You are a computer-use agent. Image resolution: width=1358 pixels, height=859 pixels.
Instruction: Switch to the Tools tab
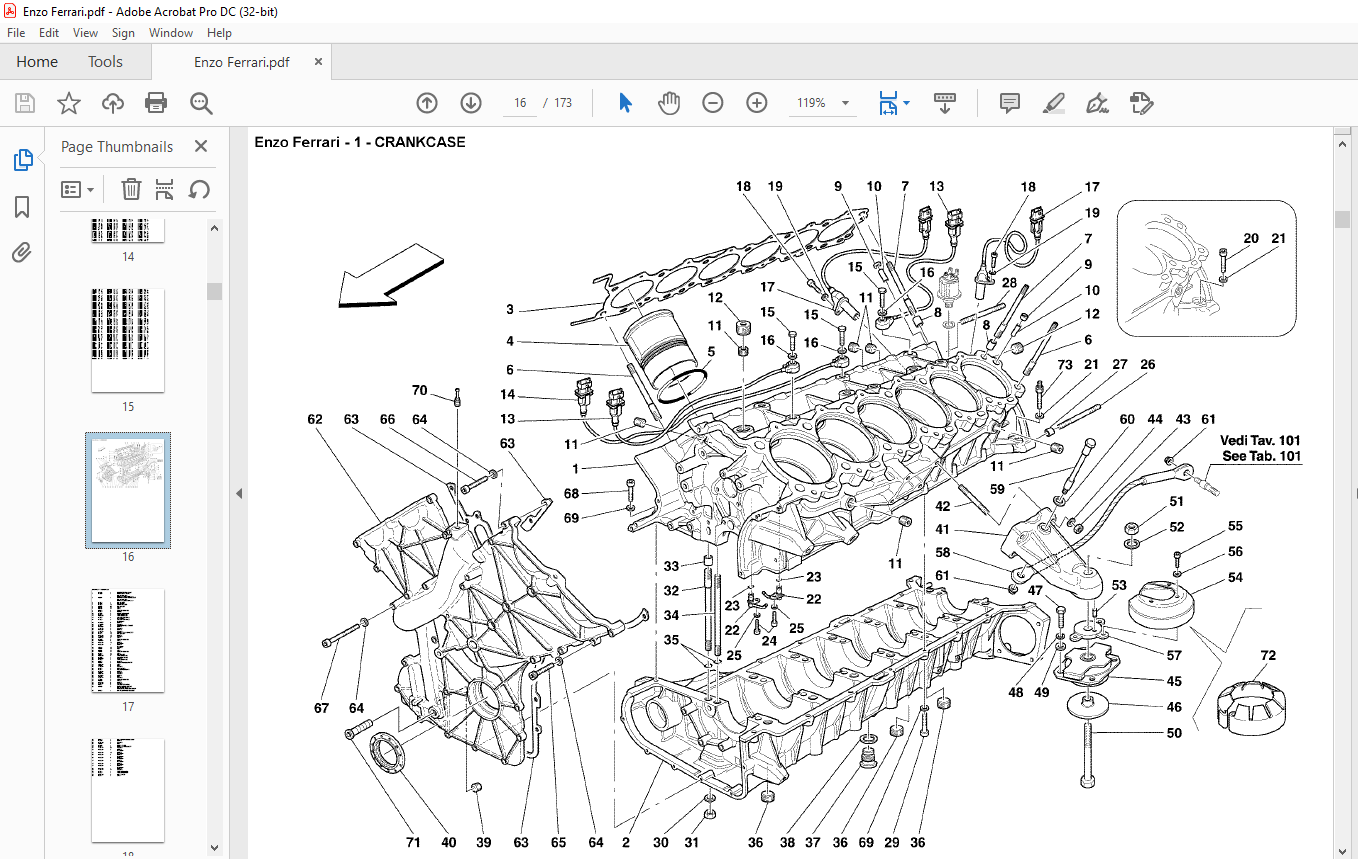click(105, 62)
